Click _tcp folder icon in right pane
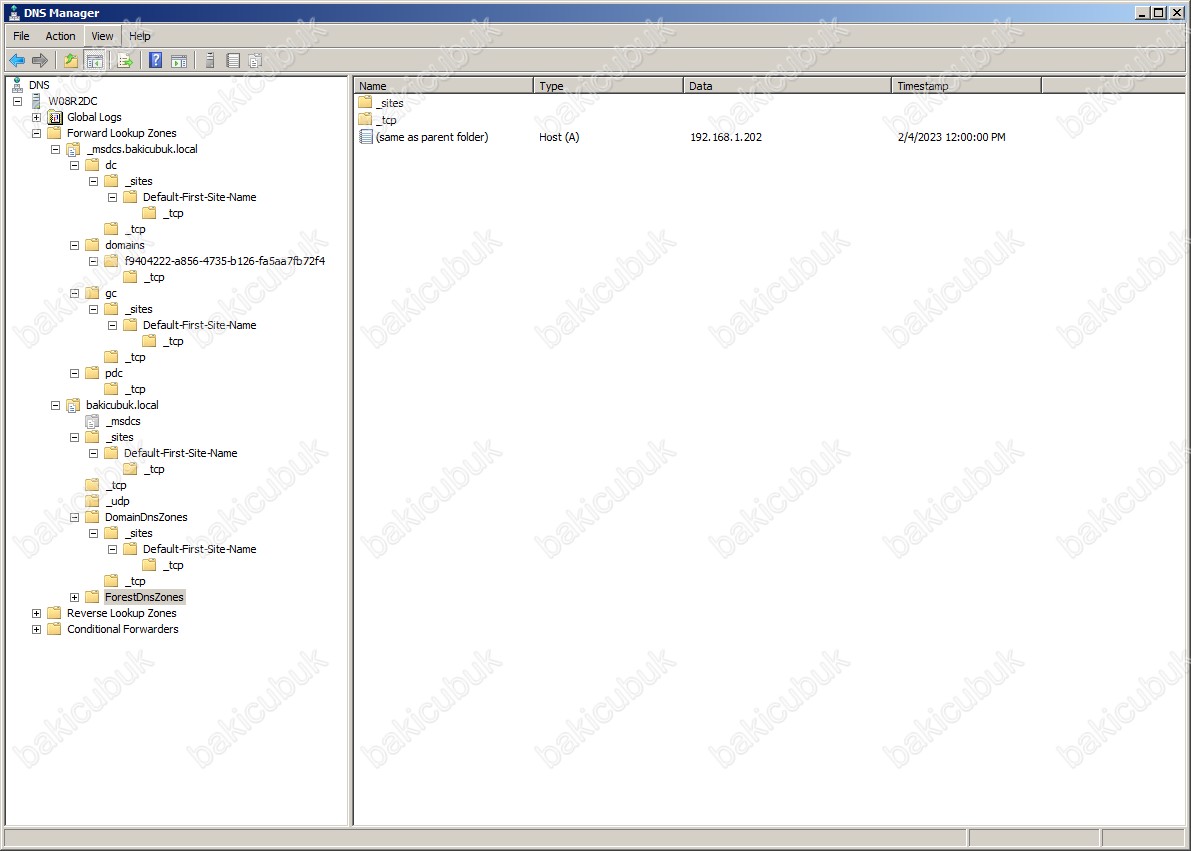This screenshot has width=1191, height=851. 365,119
